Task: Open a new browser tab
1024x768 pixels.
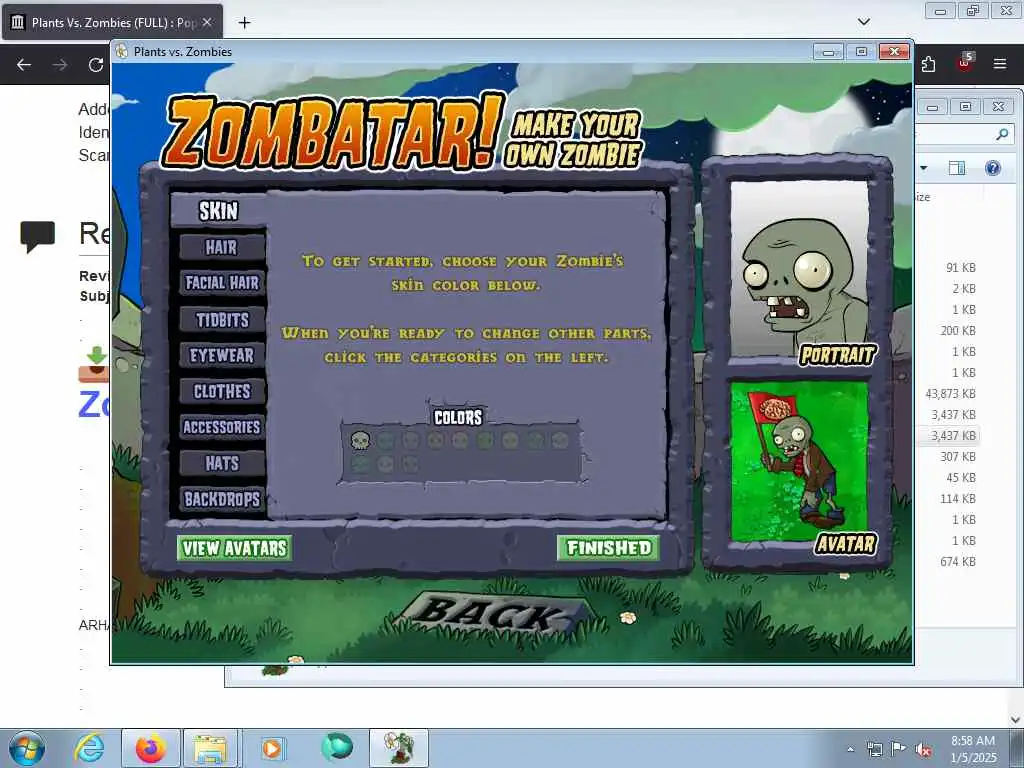Action: [244, 23]
